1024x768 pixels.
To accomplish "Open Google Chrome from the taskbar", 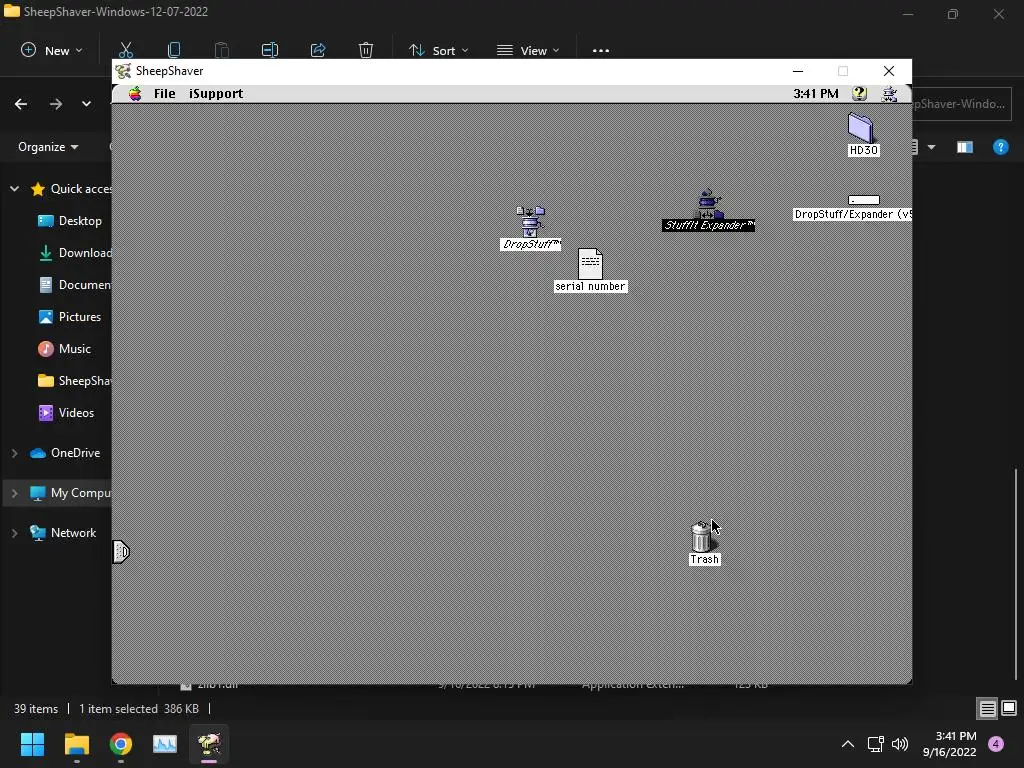I will (x=121, y=744).
